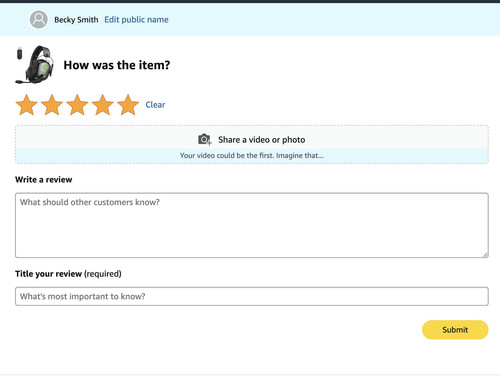Click the headset product thumbnail
Screen dimensions: 500x380
35,65
